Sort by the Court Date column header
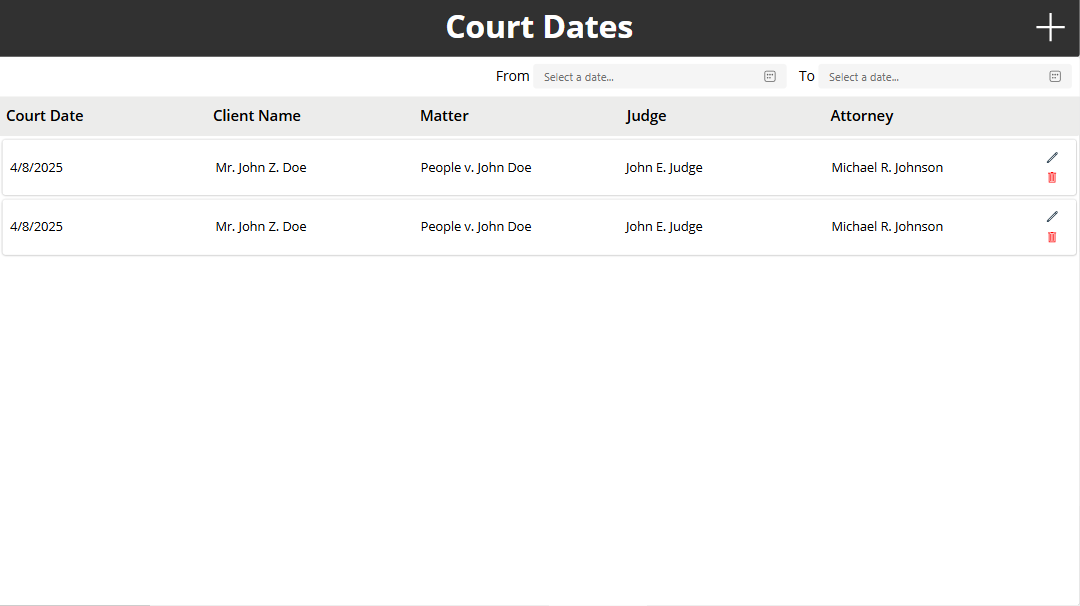This screenshot has height=606, width=1080. 45,116
